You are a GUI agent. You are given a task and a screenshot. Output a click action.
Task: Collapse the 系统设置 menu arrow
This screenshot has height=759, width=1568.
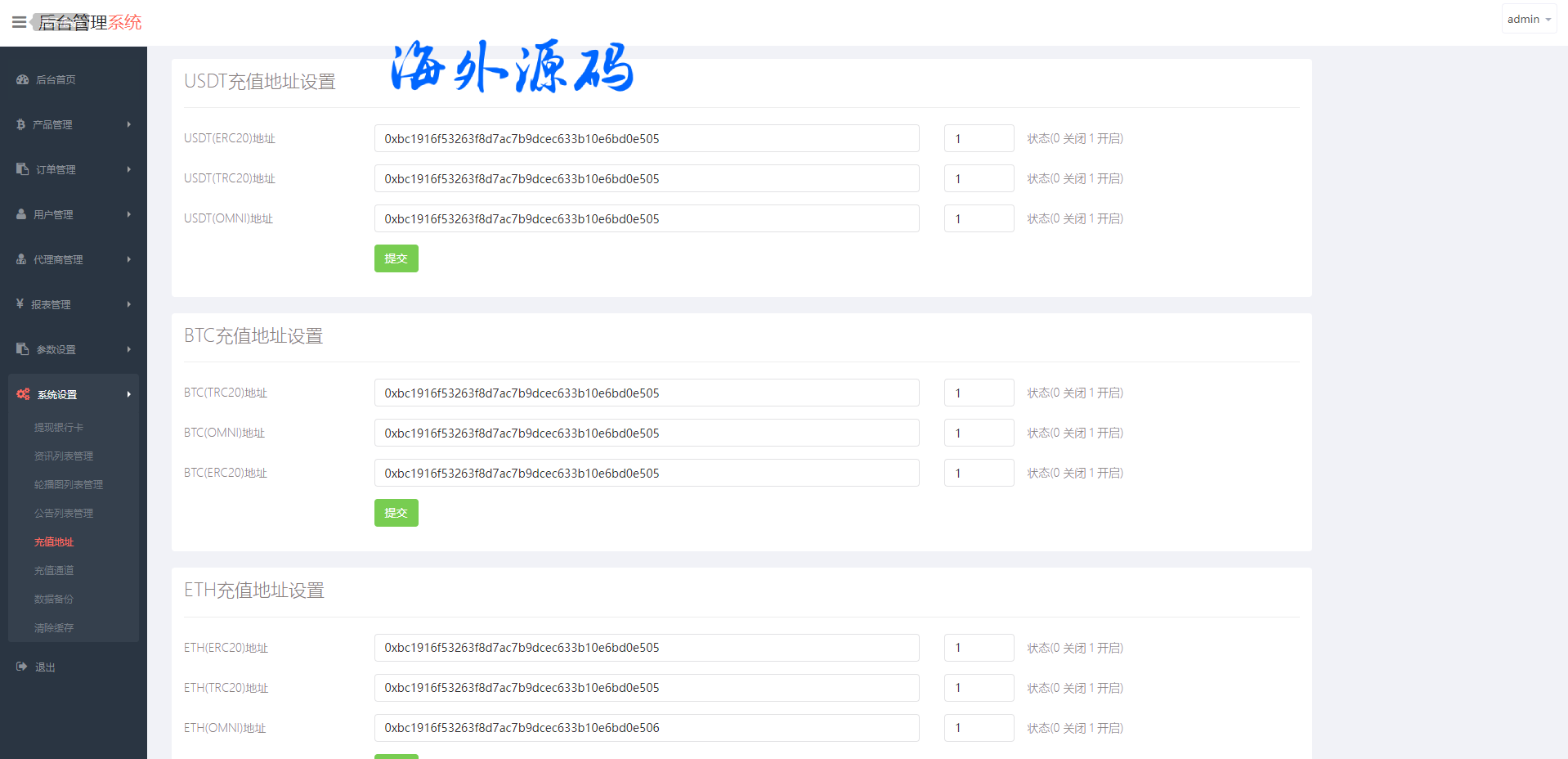pos(128,394)
